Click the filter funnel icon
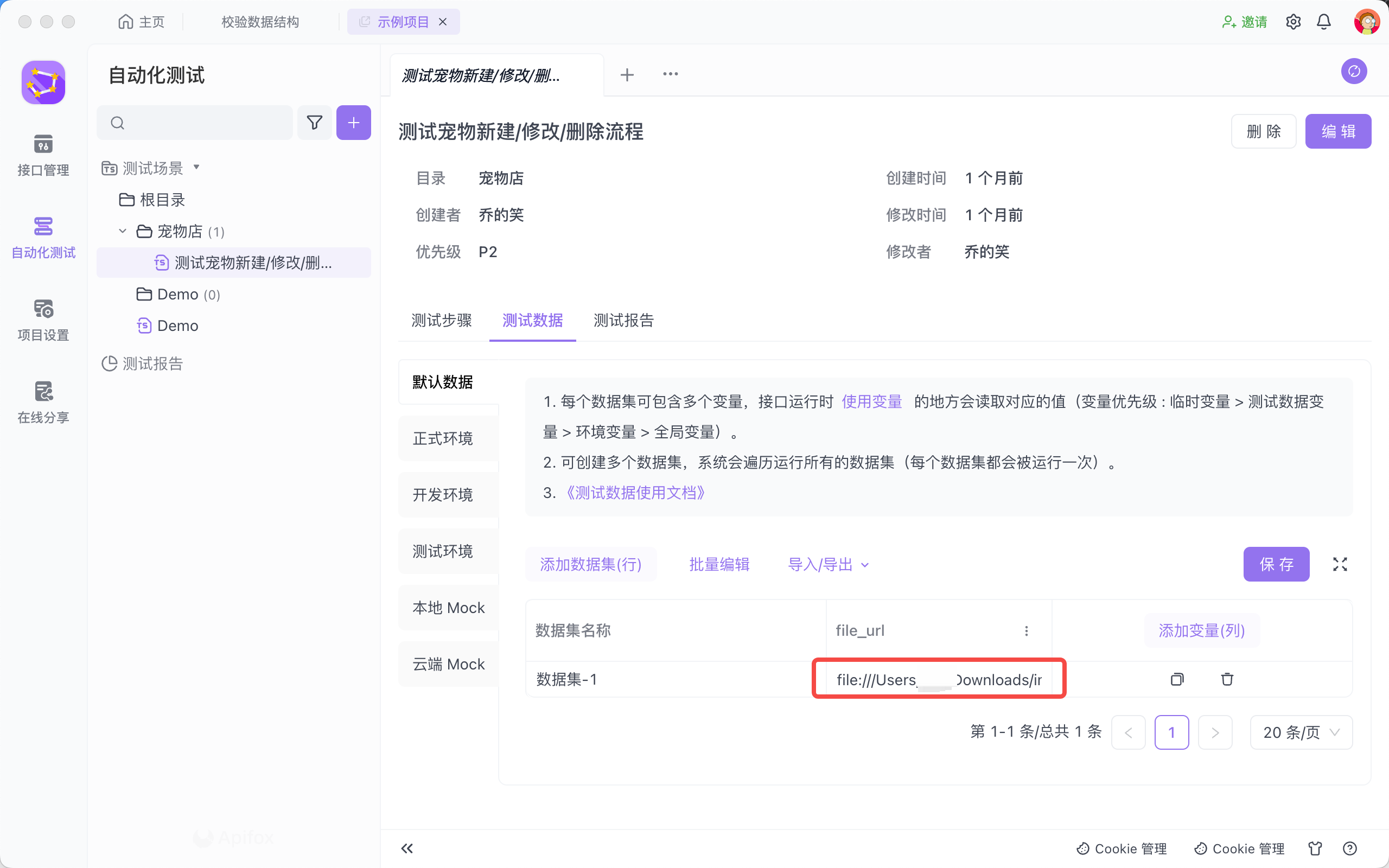The height and width of the screenshot is (868, 1389). 314,122
